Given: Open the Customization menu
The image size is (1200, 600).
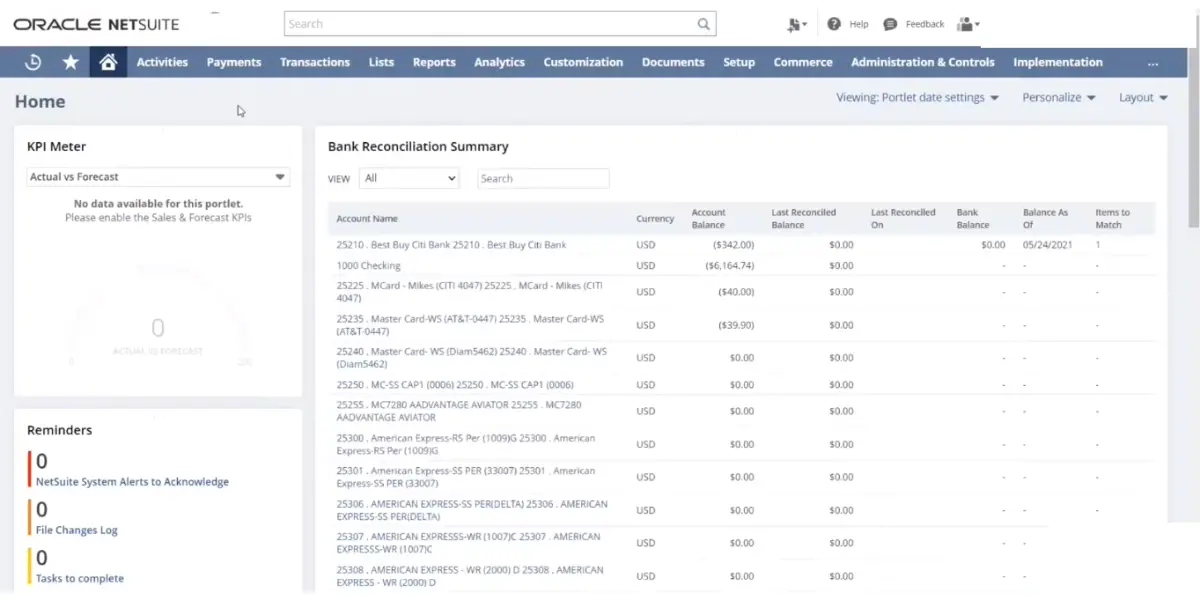Looking at the screenshot, I should coord(583,62).
